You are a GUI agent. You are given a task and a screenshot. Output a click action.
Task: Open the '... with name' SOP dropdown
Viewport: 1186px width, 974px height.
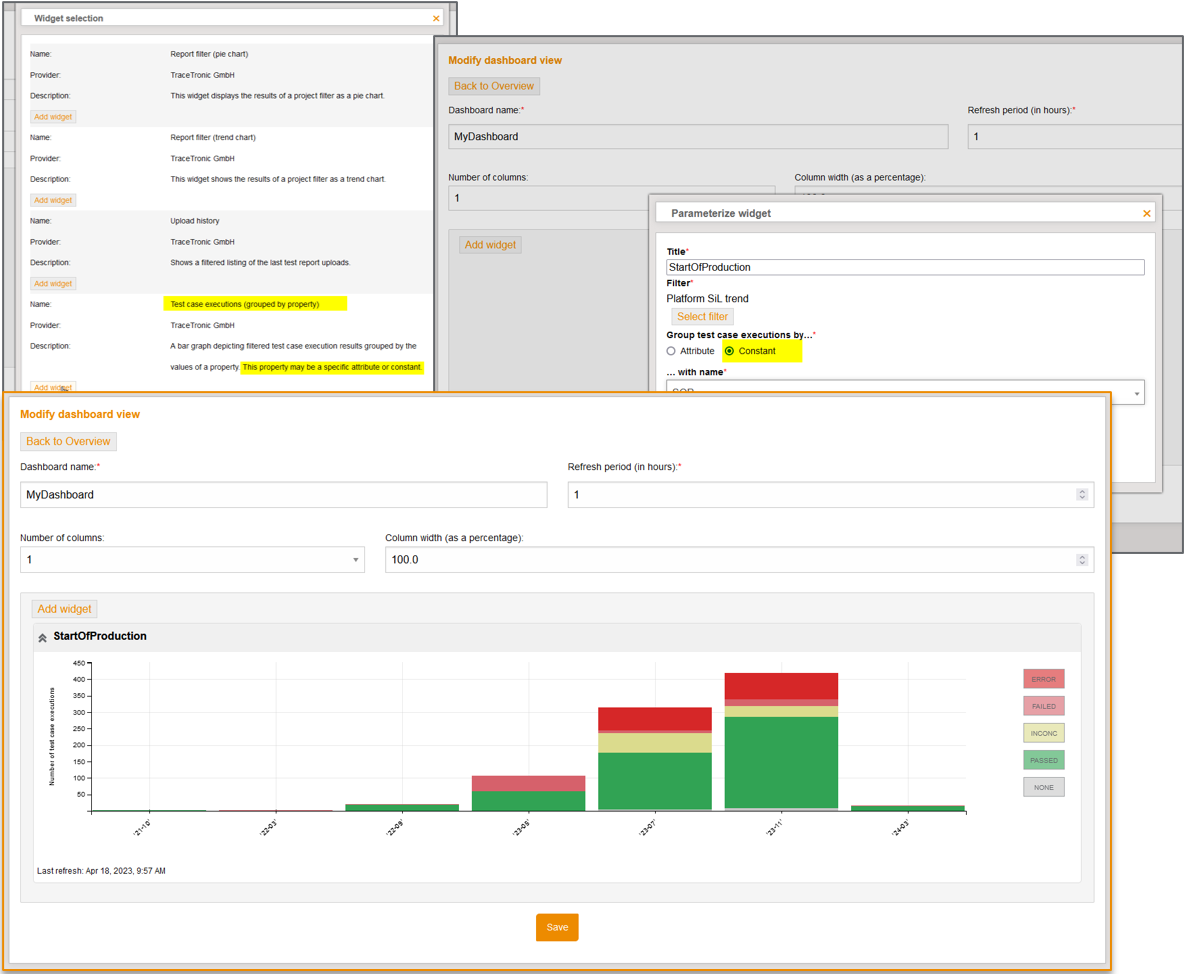pyautogui.click(x=1138, y=392)
